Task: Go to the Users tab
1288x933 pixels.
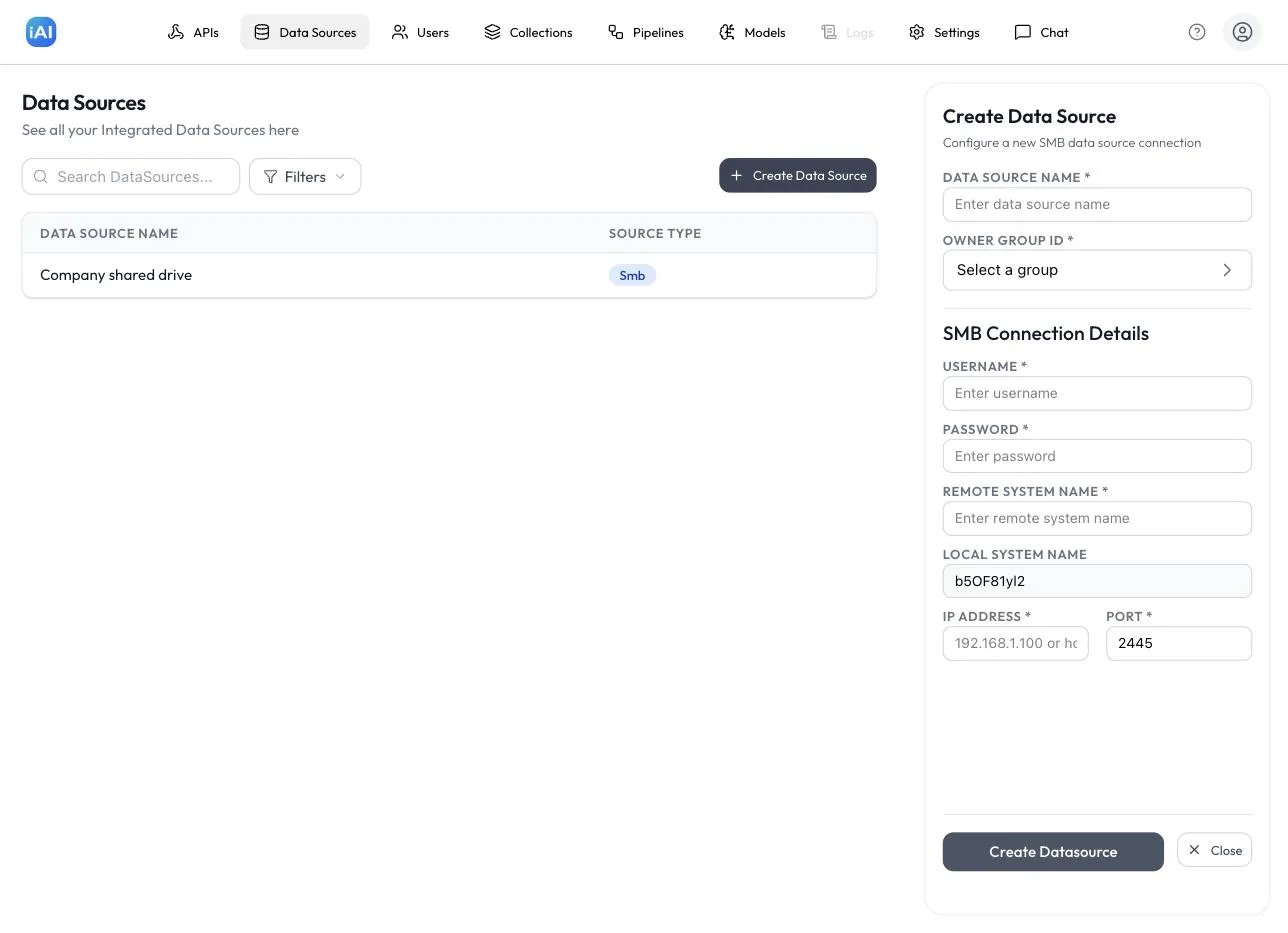Action: pyautogui.click(x=420, y=32)
